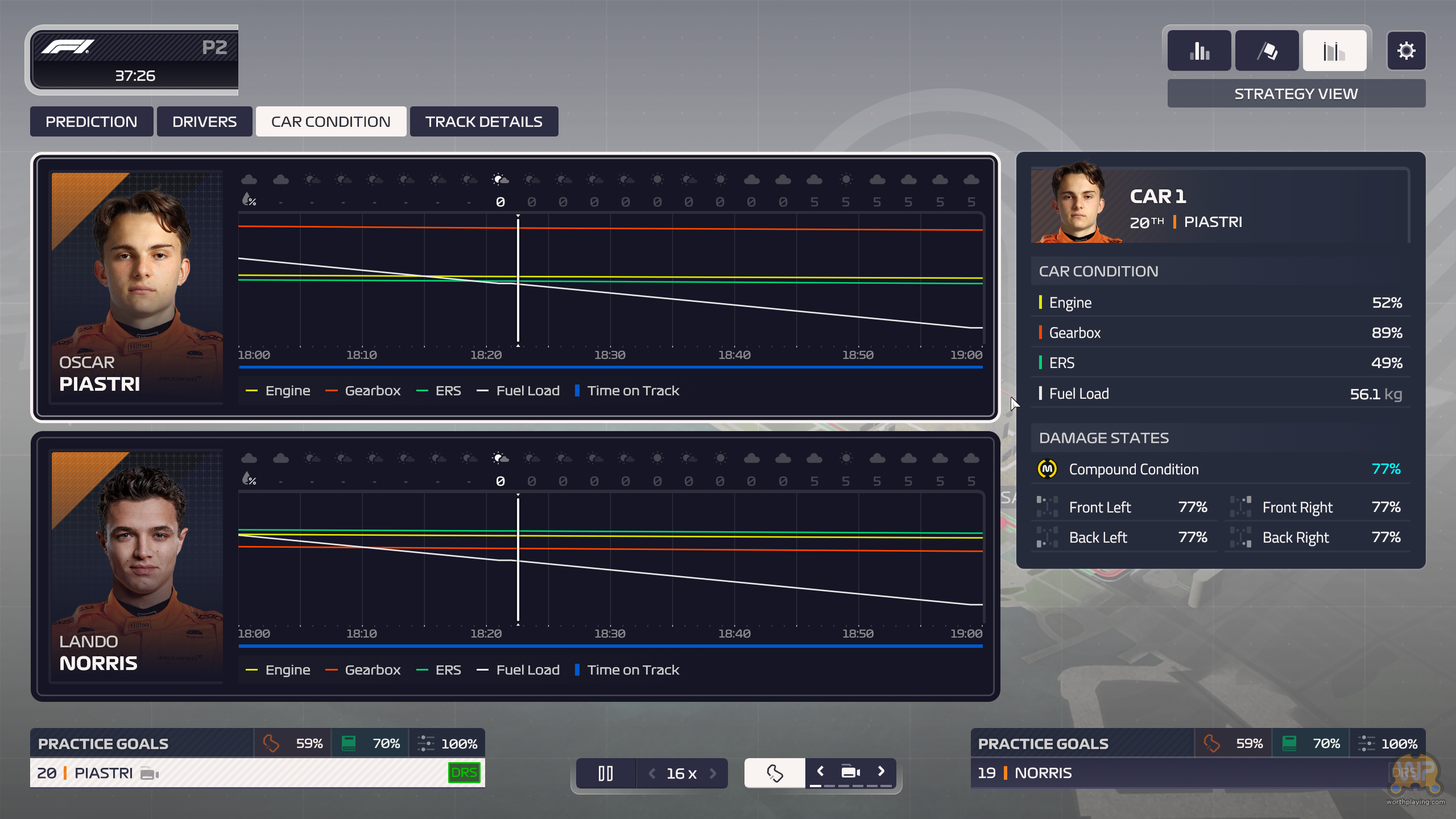Select the flag view icon
Image resolution: width=1456 pixels, height=819 pixels.
[1267, 51]
